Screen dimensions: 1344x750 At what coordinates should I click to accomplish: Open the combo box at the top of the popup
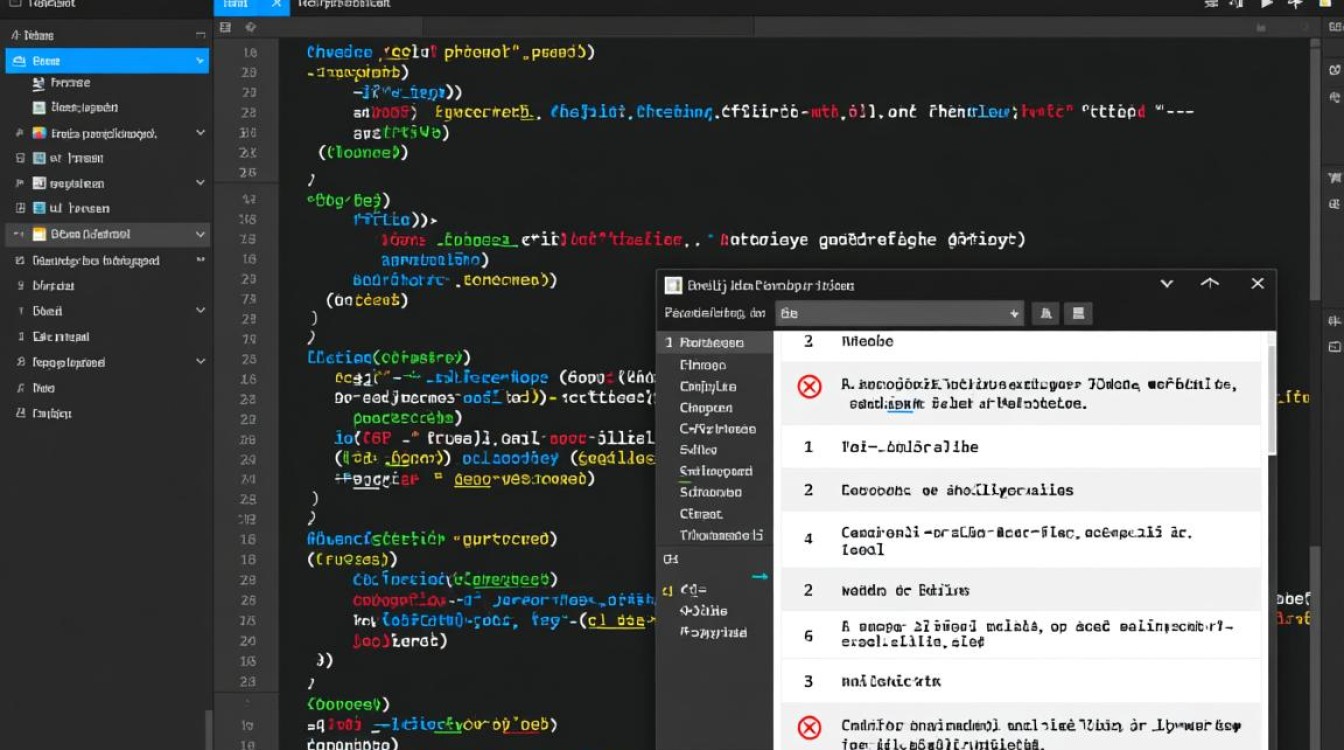click(899, 313)
